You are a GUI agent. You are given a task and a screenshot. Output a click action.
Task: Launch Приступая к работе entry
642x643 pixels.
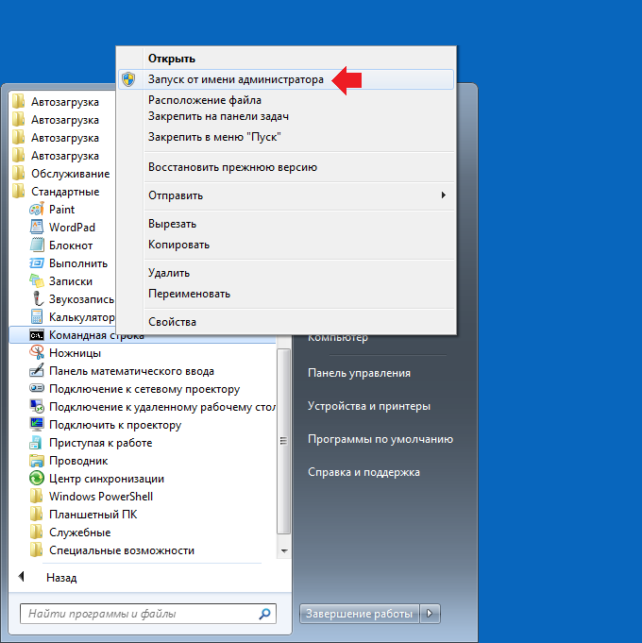click(x=100, y=443)
